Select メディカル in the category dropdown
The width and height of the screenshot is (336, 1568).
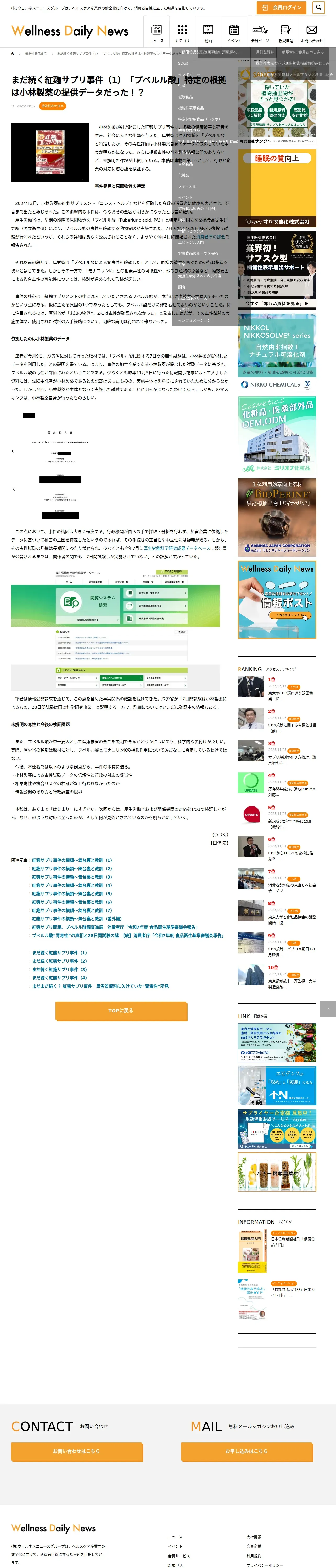(x=187, y=186)
